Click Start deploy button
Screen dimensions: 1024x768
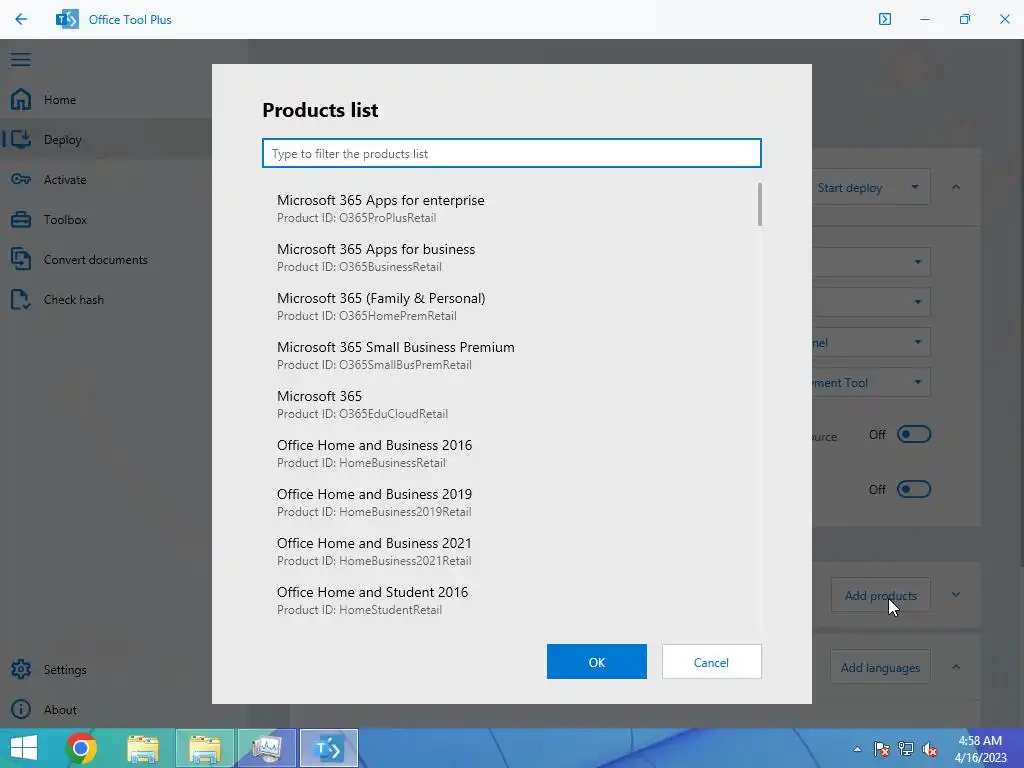tap(850, 187)
